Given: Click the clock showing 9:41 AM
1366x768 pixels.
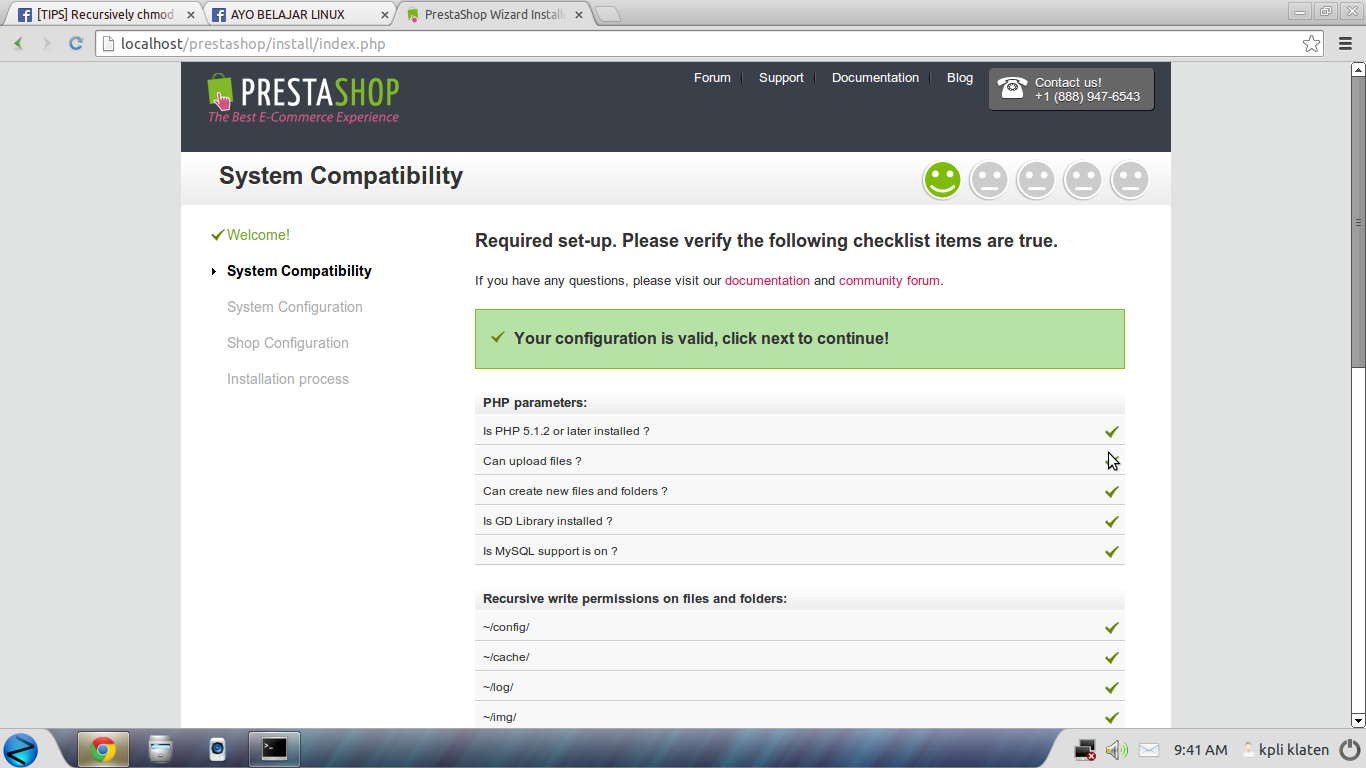Looking at the screenshot, I should 1200,750.
